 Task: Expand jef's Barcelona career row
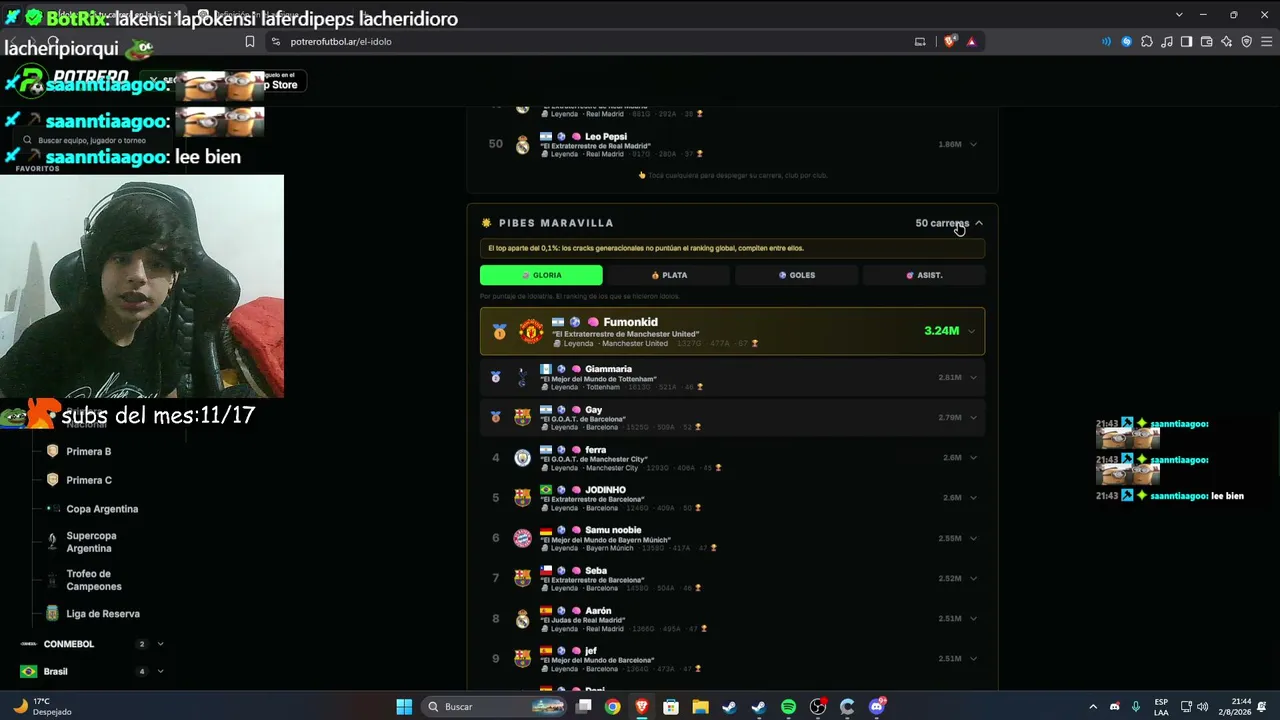click(x=973, y=658)
